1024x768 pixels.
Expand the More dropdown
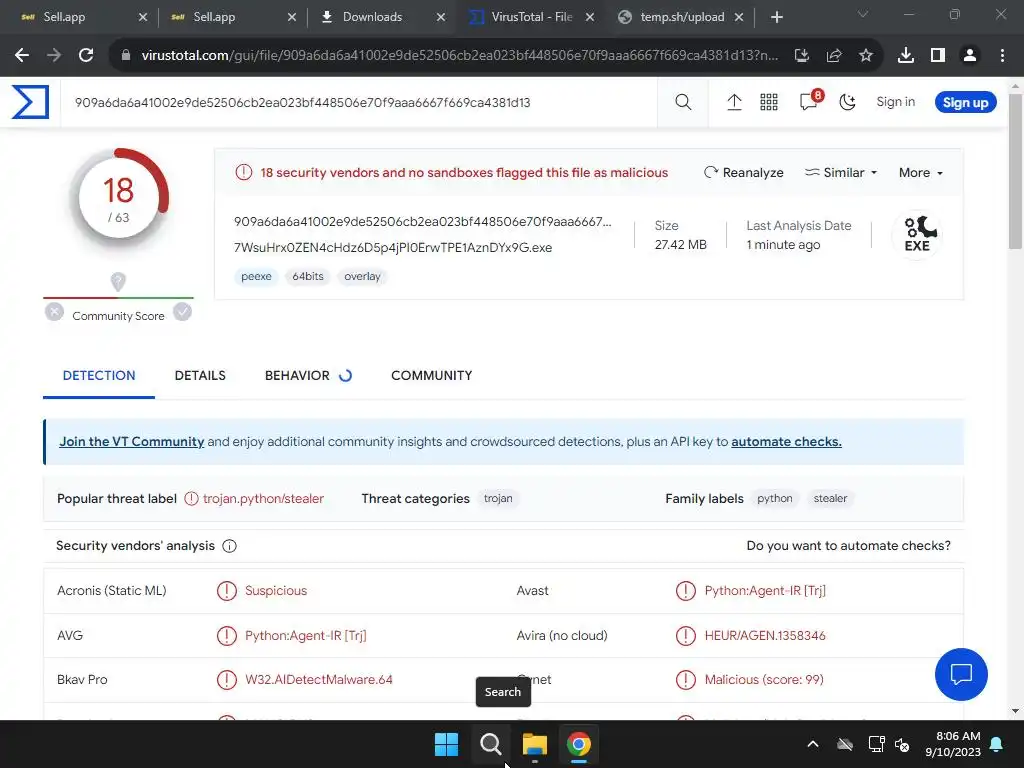click(921, 172)
